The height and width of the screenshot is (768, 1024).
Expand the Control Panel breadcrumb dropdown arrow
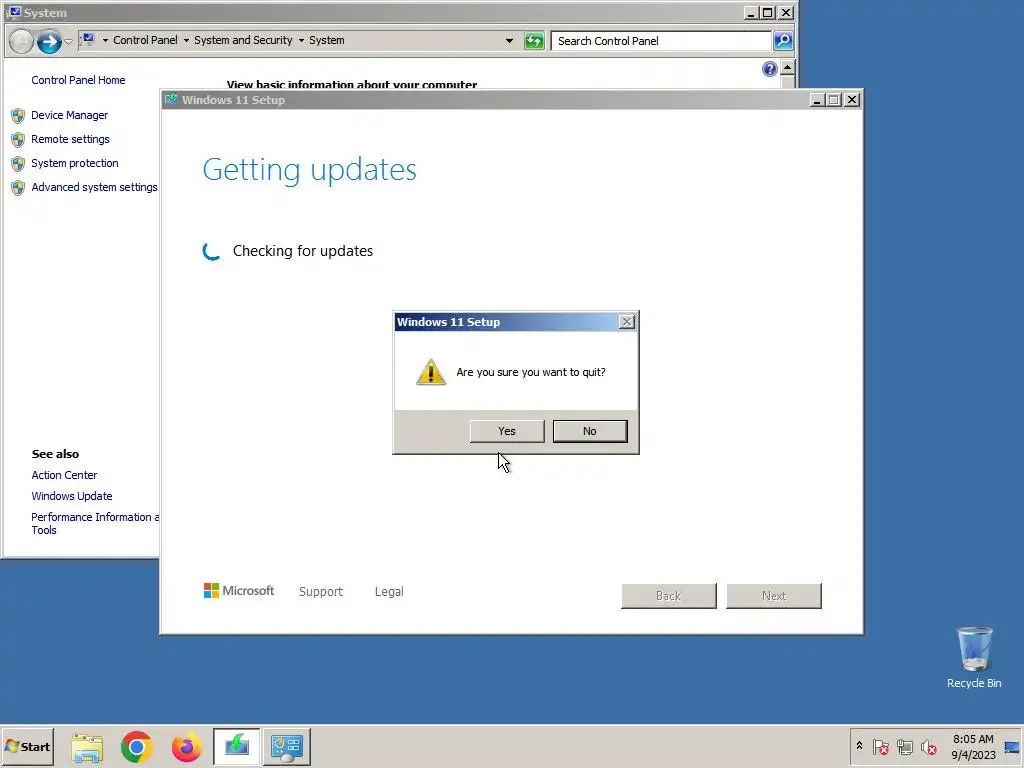tap(186, 40)
